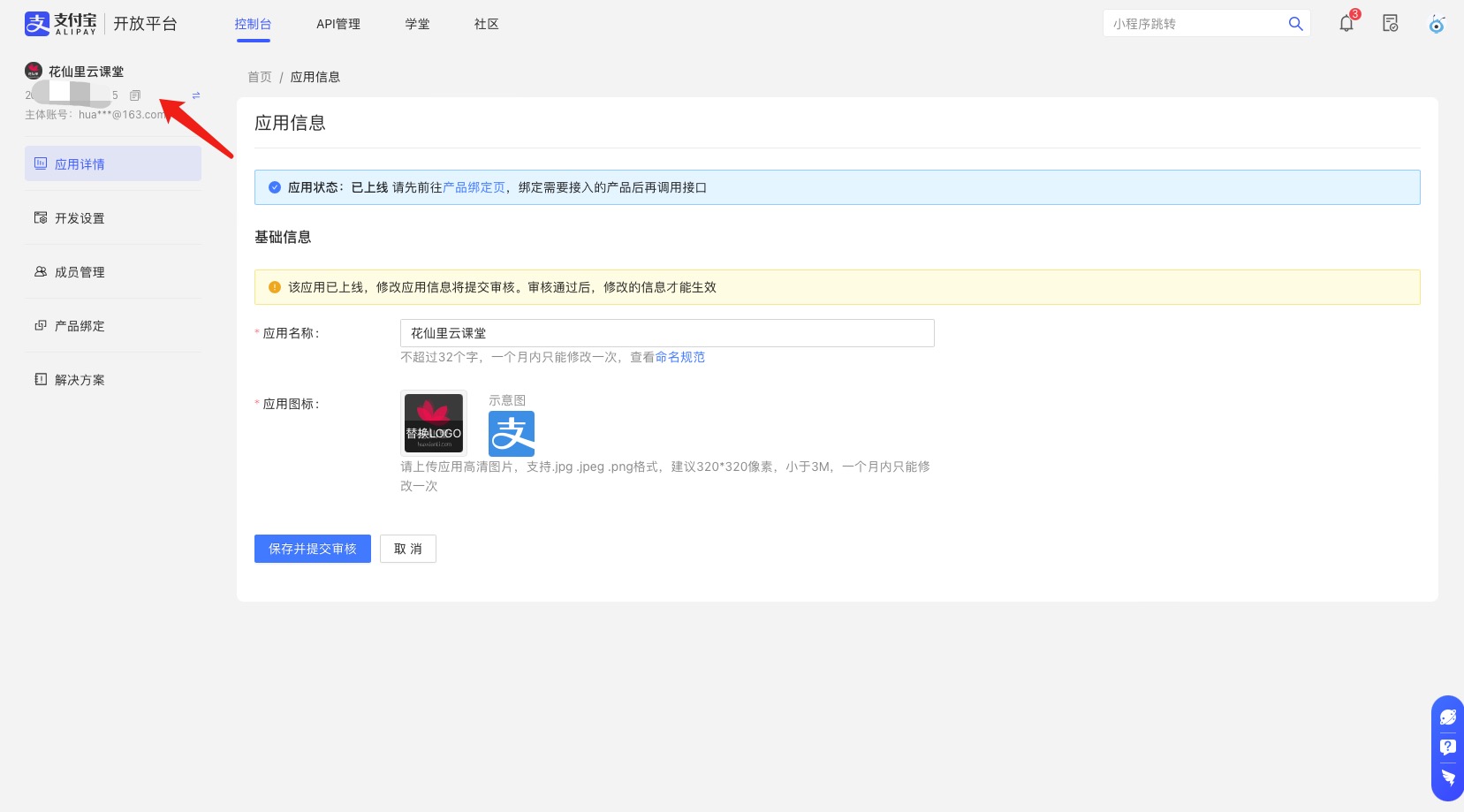
Task: Click the 解决方案 sidebar icon
Action: (41, 379)
